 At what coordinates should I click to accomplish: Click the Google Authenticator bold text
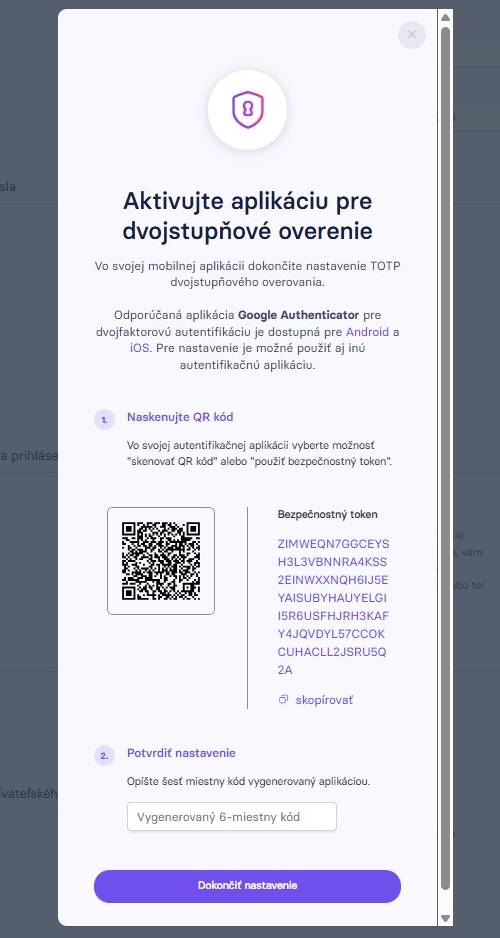click(x=298, y=315)
